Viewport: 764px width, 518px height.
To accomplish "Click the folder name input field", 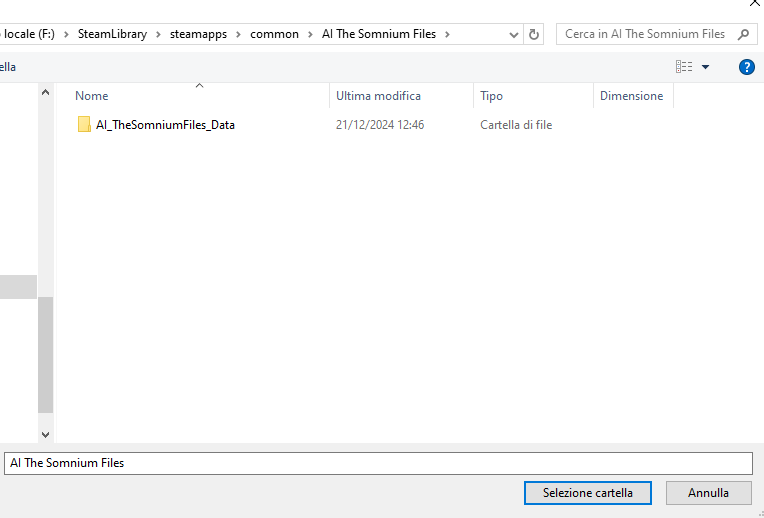I will pyautogui.click(x=378, y=463).
